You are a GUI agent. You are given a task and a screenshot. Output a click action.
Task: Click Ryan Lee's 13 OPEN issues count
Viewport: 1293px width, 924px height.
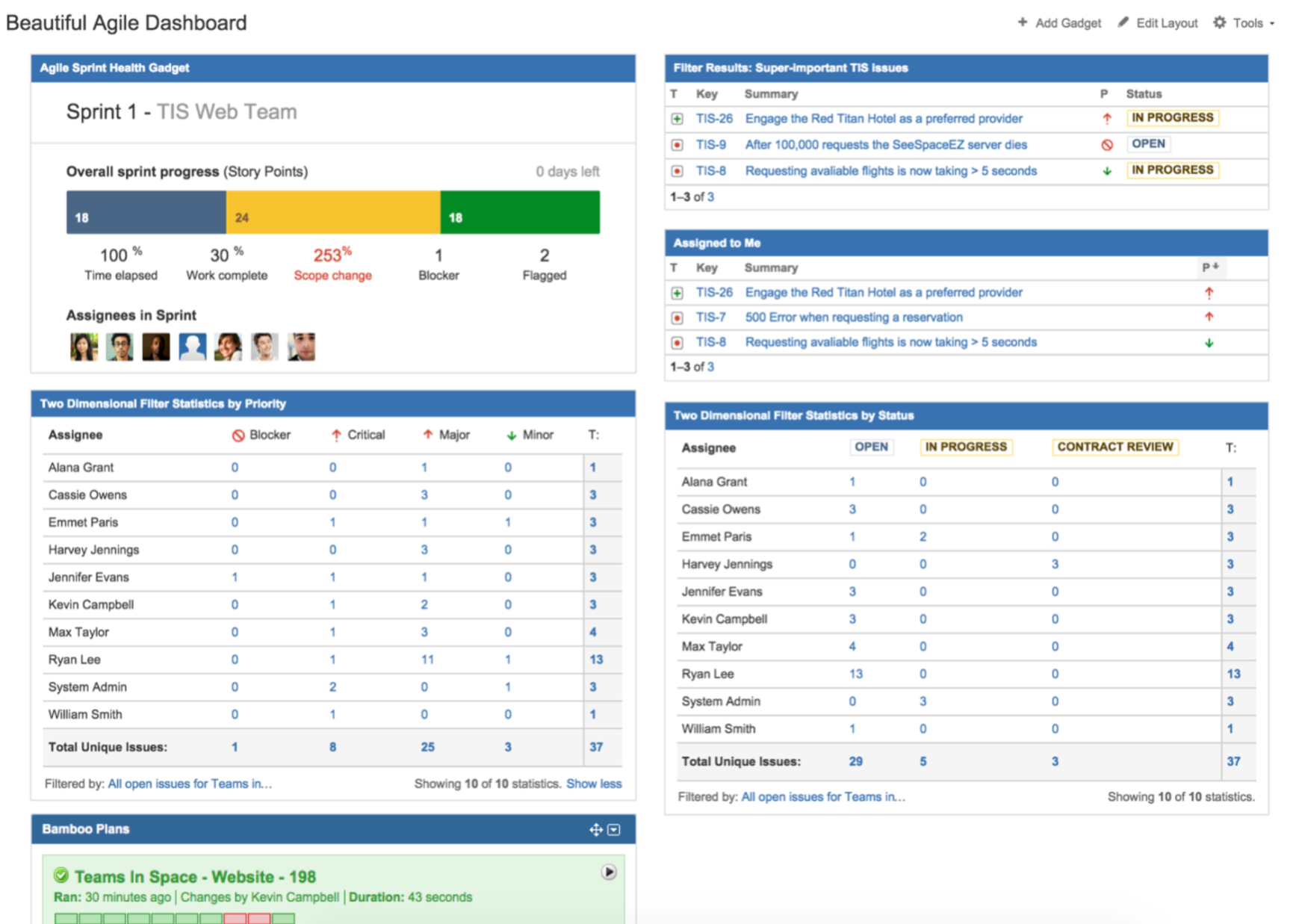856,674
